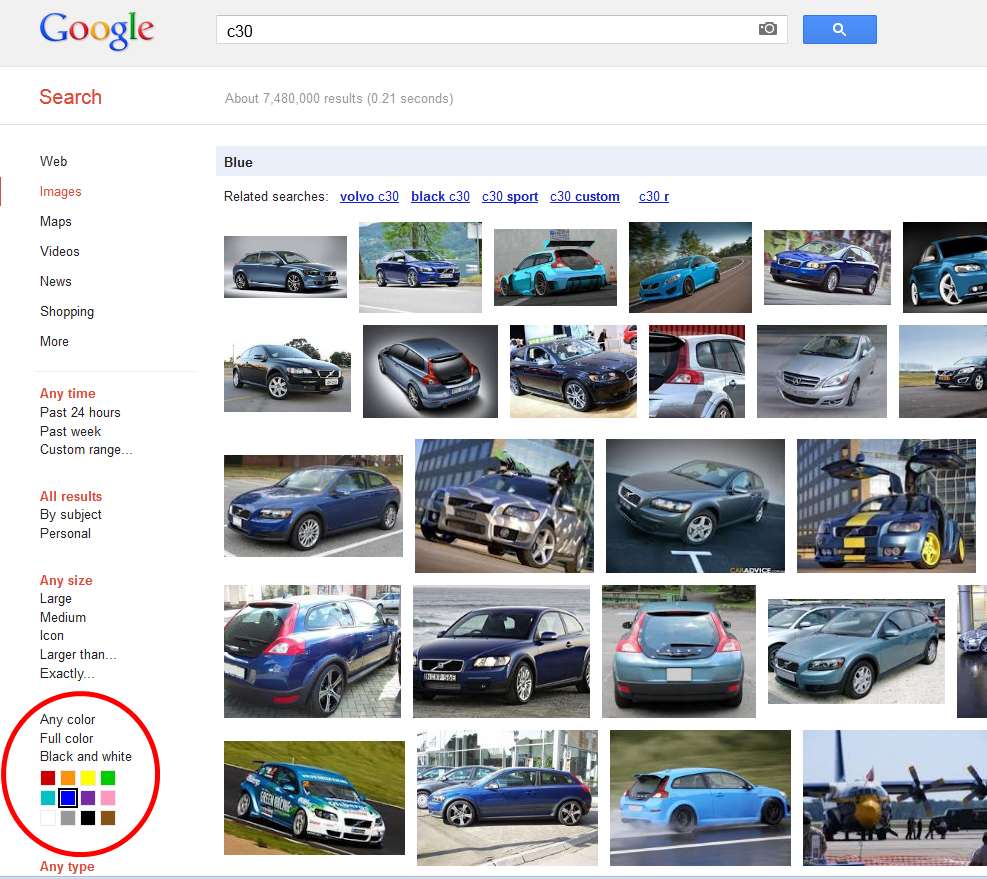Select the white color swatch
The image size is (987, 879).
(x=48, y=818)
